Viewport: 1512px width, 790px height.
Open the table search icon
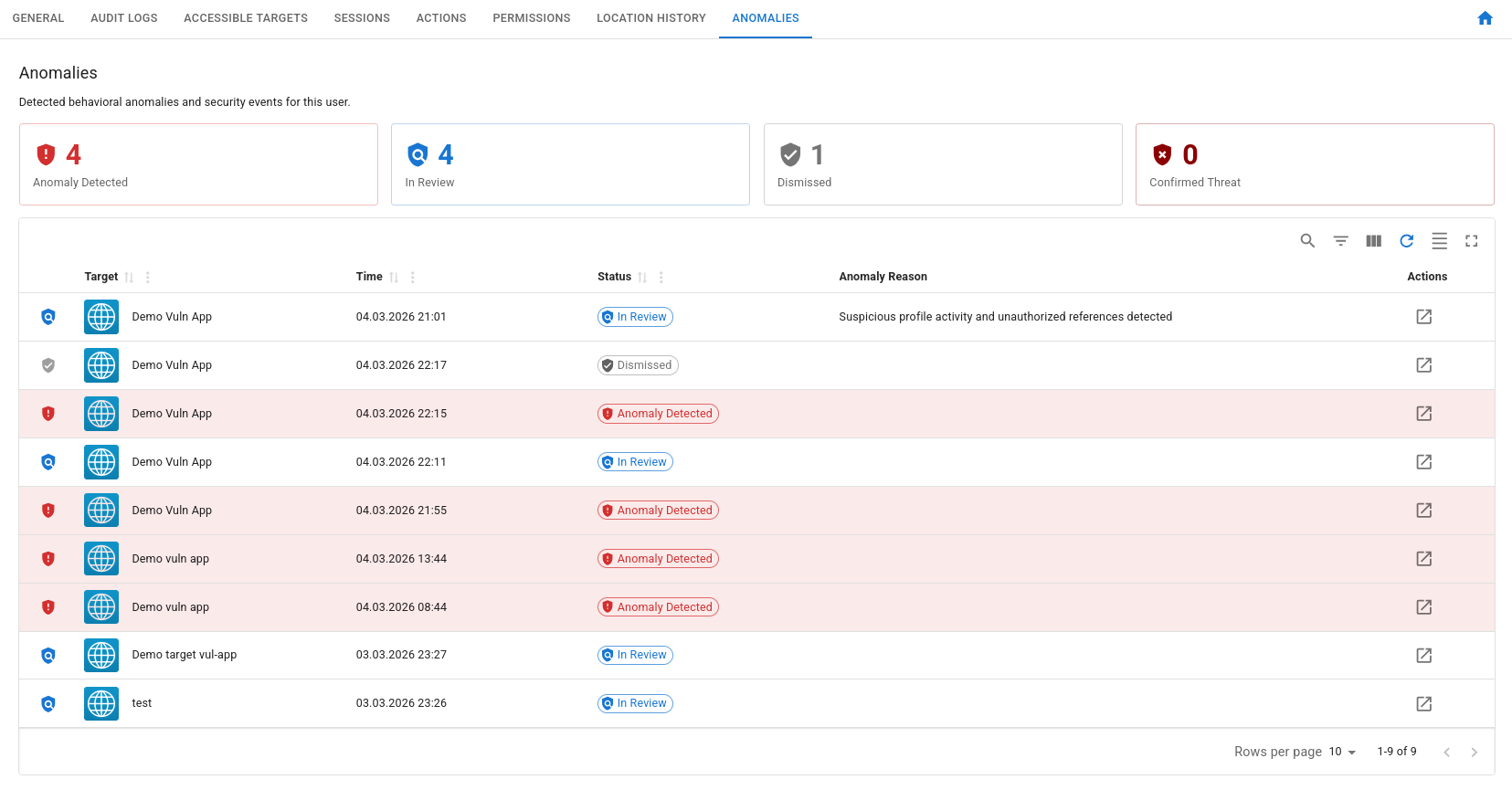pyautogui.click(x=1307, y=241)
